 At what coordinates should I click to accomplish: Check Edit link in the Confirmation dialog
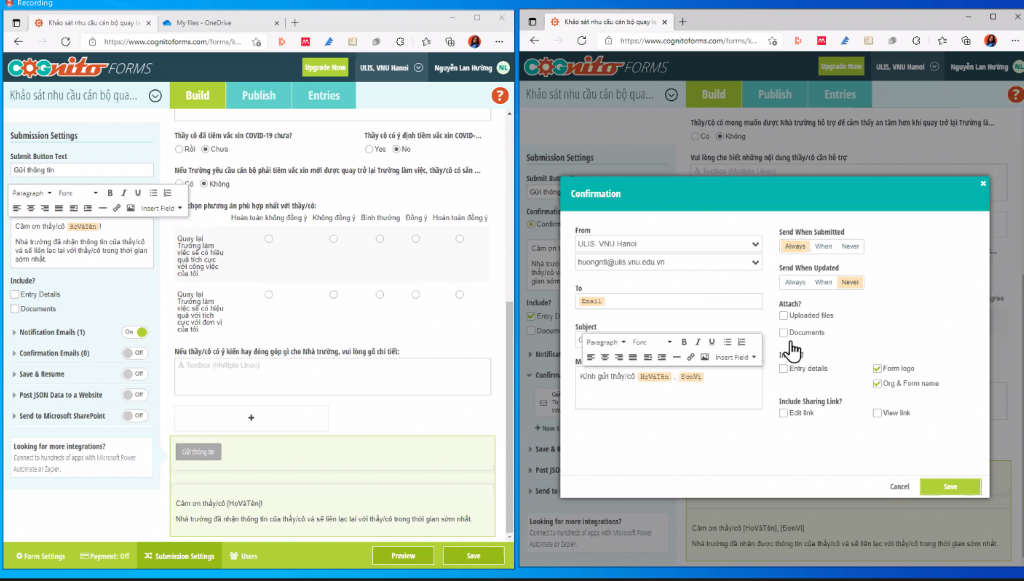[x=783, y=413]
